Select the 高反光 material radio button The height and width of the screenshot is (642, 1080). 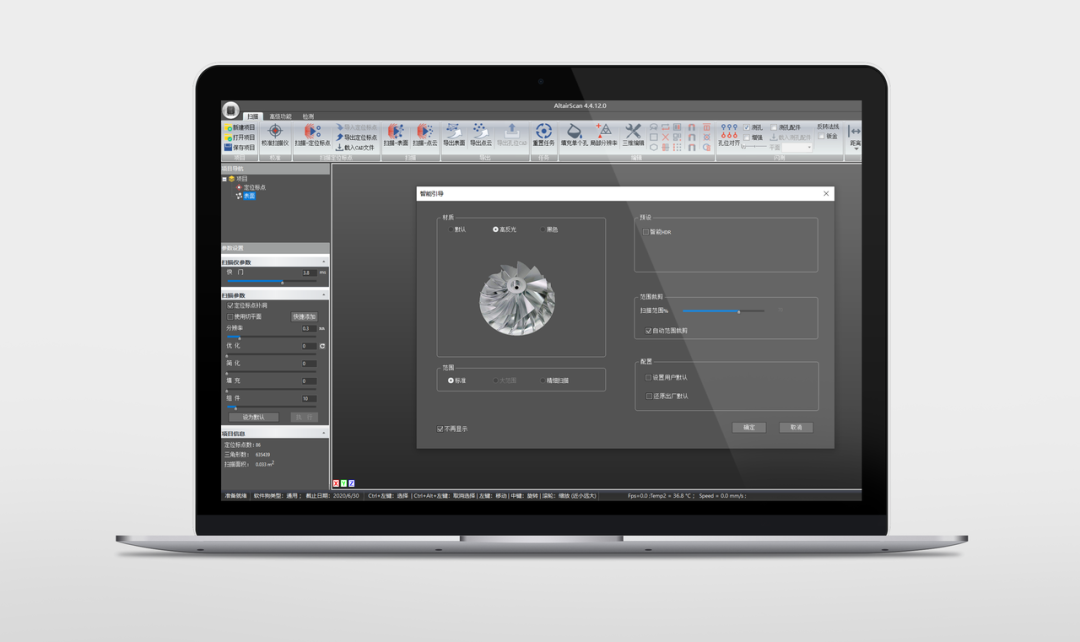[496, 228]
